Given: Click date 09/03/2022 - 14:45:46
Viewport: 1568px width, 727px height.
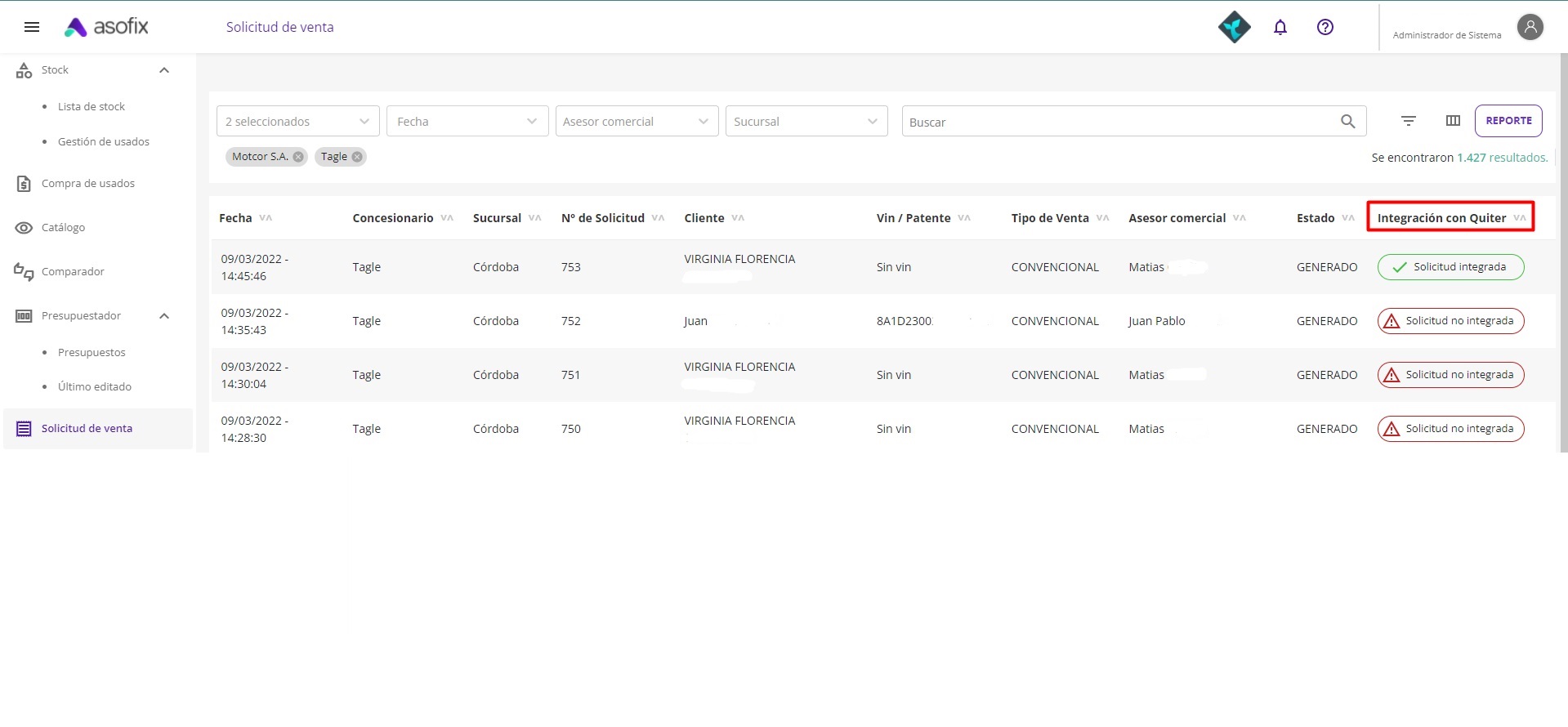Looking at the screenshot, I should point(255,267).
